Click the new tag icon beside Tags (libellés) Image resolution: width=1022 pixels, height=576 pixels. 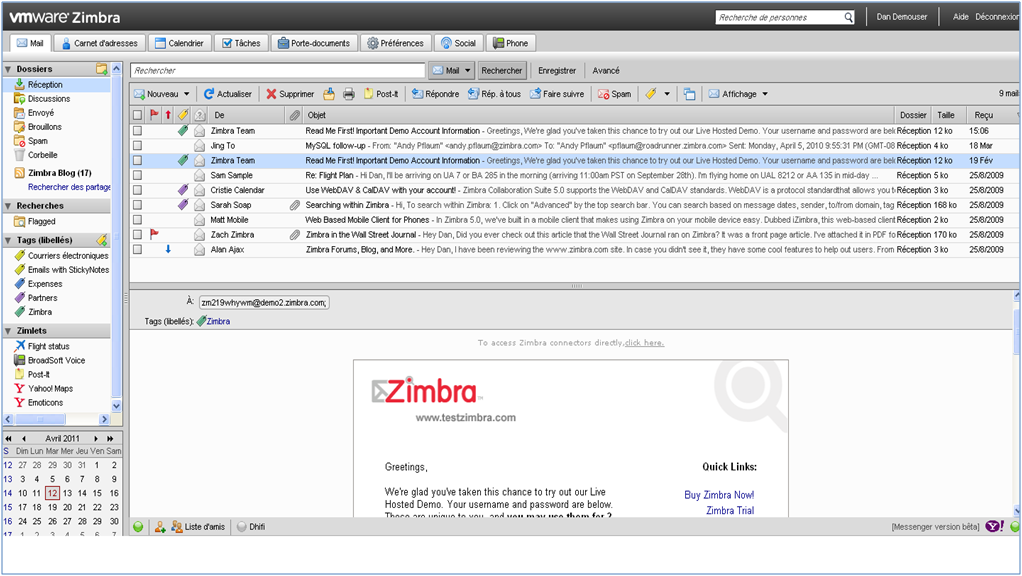tap(102, 240)
